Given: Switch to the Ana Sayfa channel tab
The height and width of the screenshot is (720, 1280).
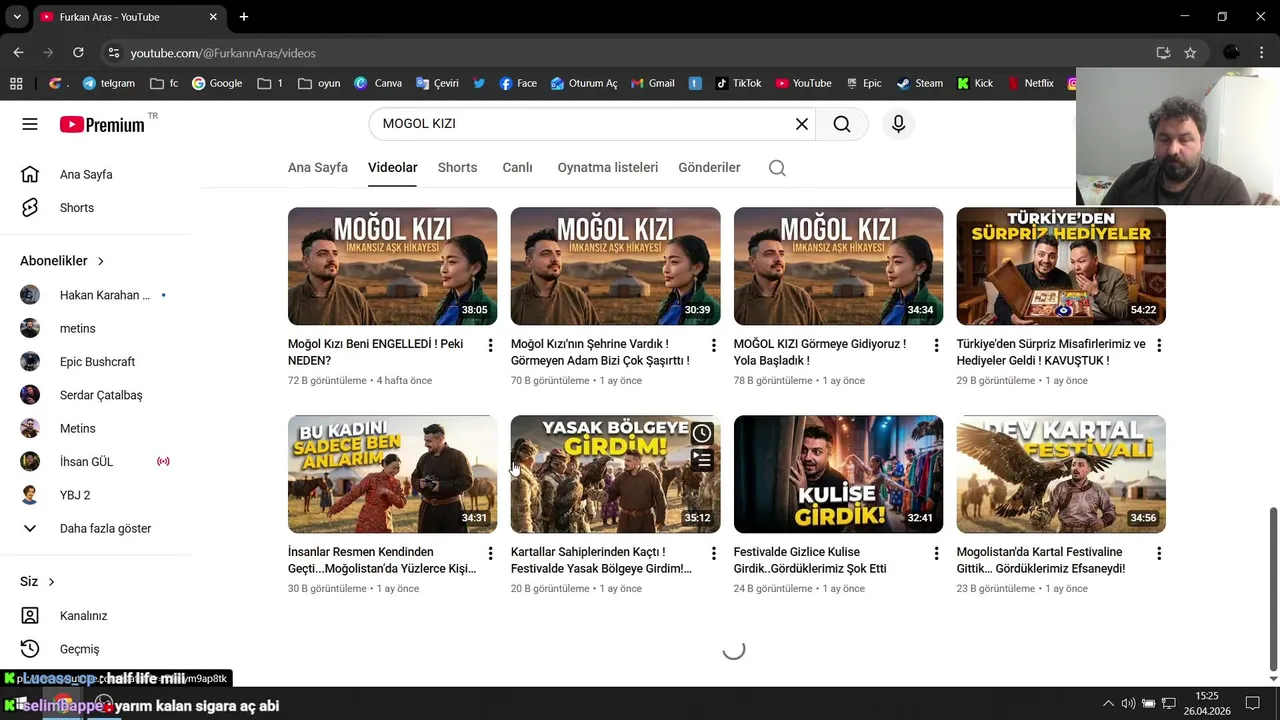Looking at the screenshot, I should [318, 168].
